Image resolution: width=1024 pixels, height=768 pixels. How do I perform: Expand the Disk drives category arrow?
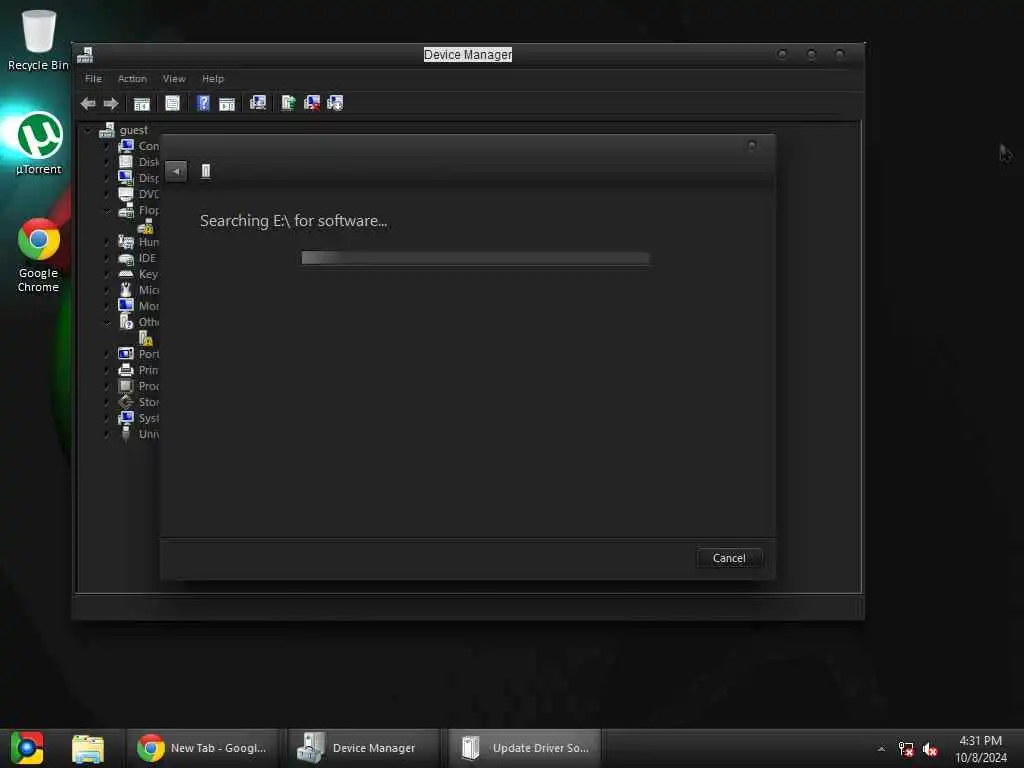coord(107,162)
